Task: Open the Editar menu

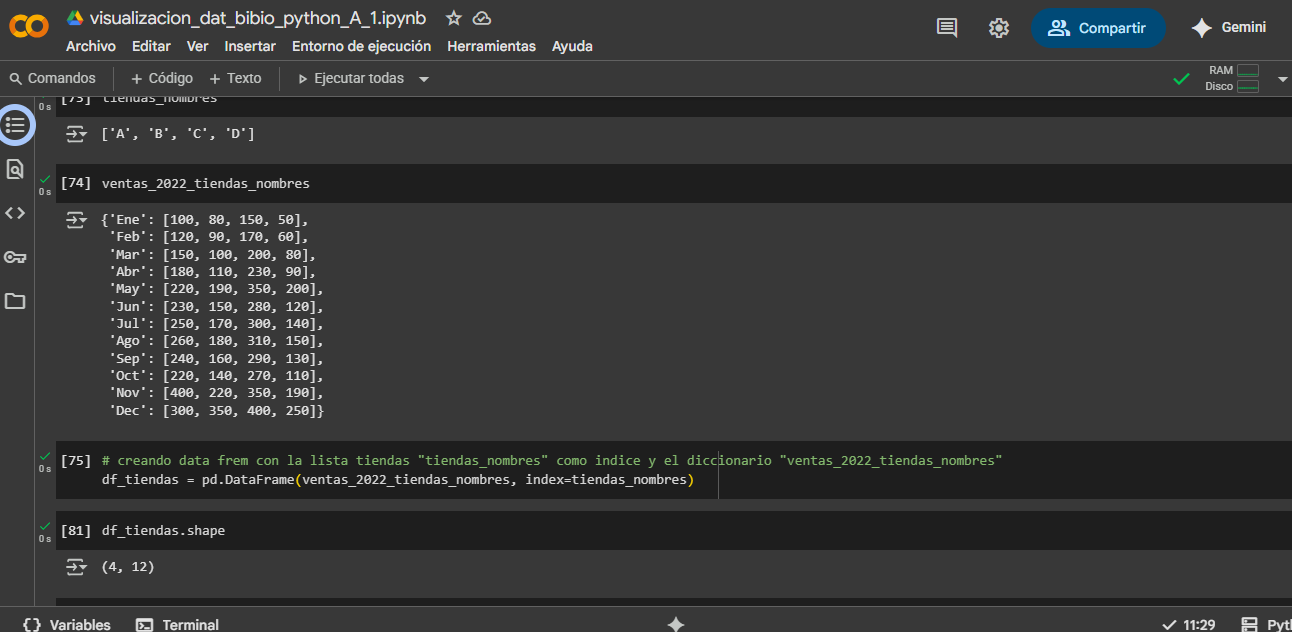Action: tap(151, 46)
